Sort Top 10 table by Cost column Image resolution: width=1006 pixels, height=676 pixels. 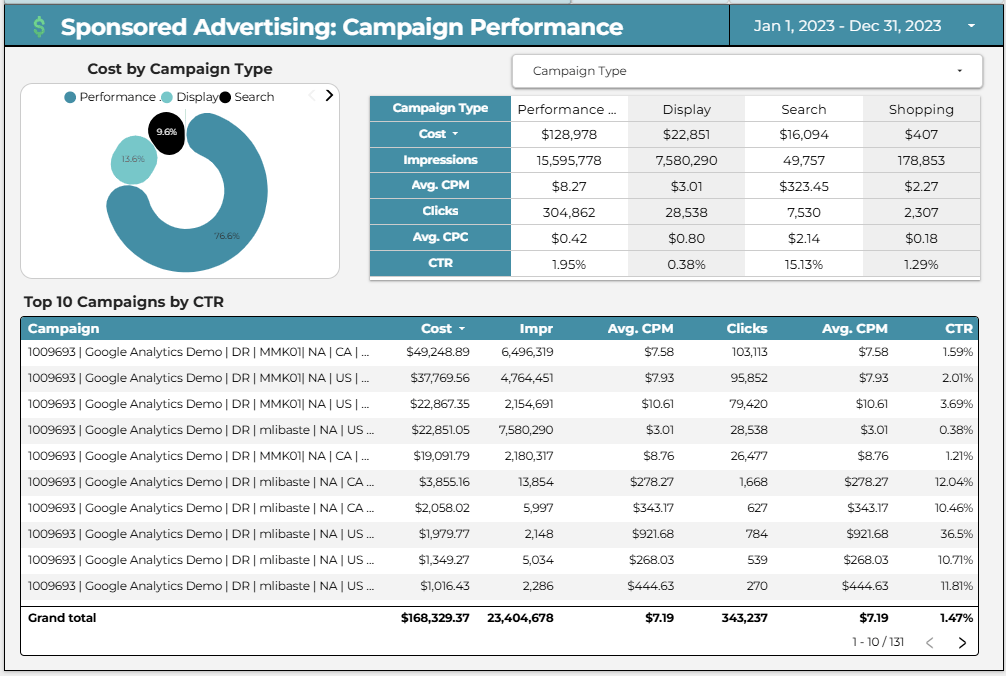coord(442,328)
